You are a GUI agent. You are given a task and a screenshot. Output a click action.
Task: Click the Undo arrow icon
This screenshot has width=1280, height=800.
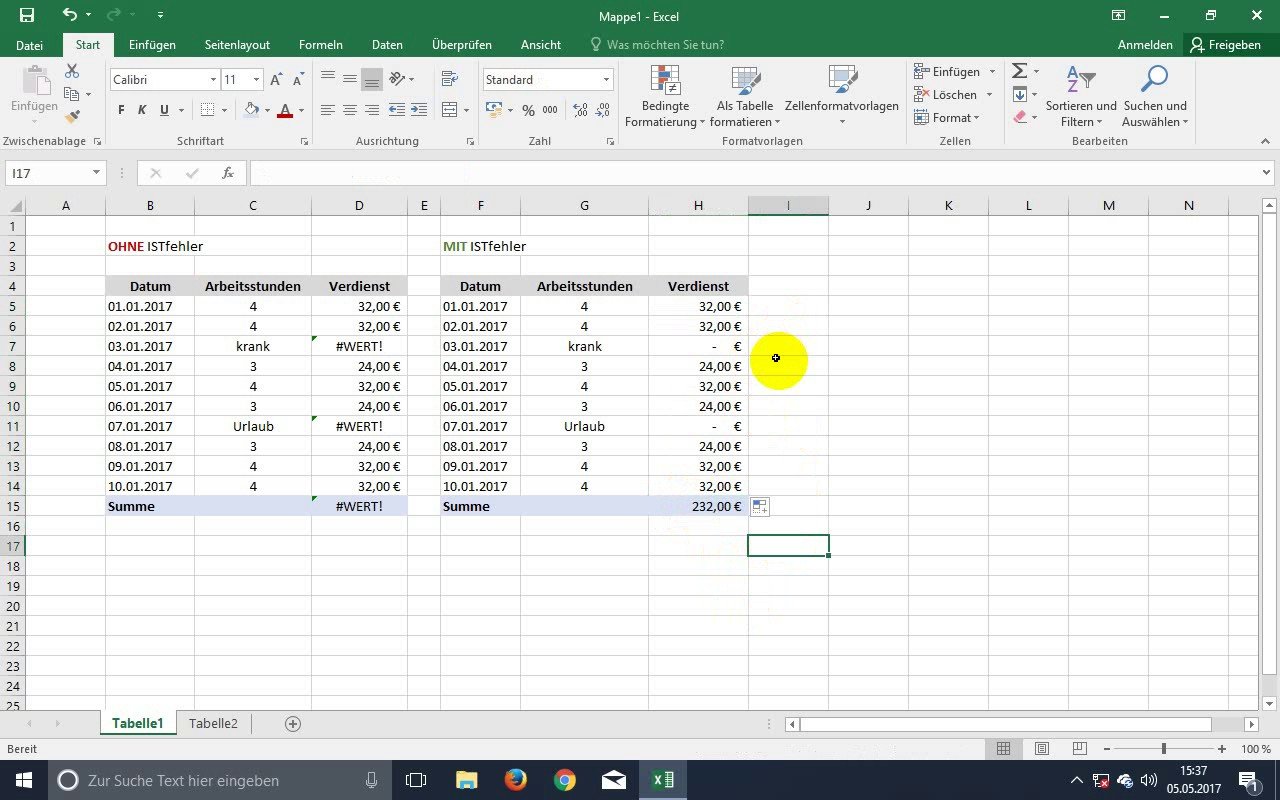(69, 15)
